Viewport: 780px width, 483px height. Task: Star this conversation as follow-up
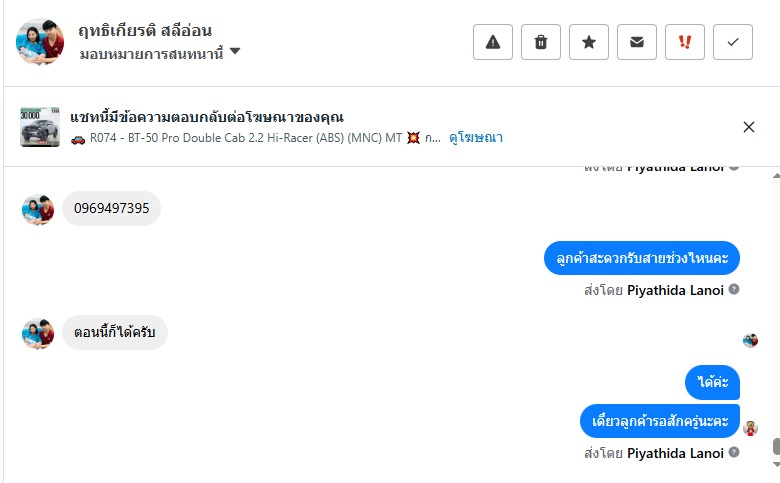(x=589, y=42)
